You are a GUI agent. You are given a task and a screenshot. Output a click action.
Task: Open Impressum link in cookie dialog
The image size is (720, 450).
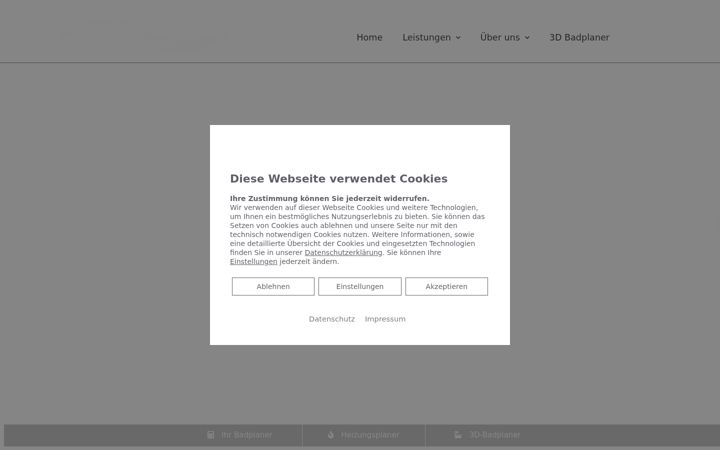pos(385,319)
